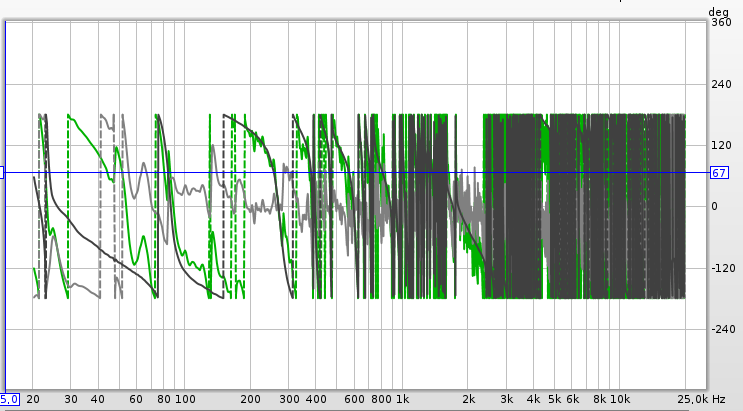Click the 200 Hz frequency label
Viewport: 743px width, 411px height.
pyautogui.click(x=250, y=399)
